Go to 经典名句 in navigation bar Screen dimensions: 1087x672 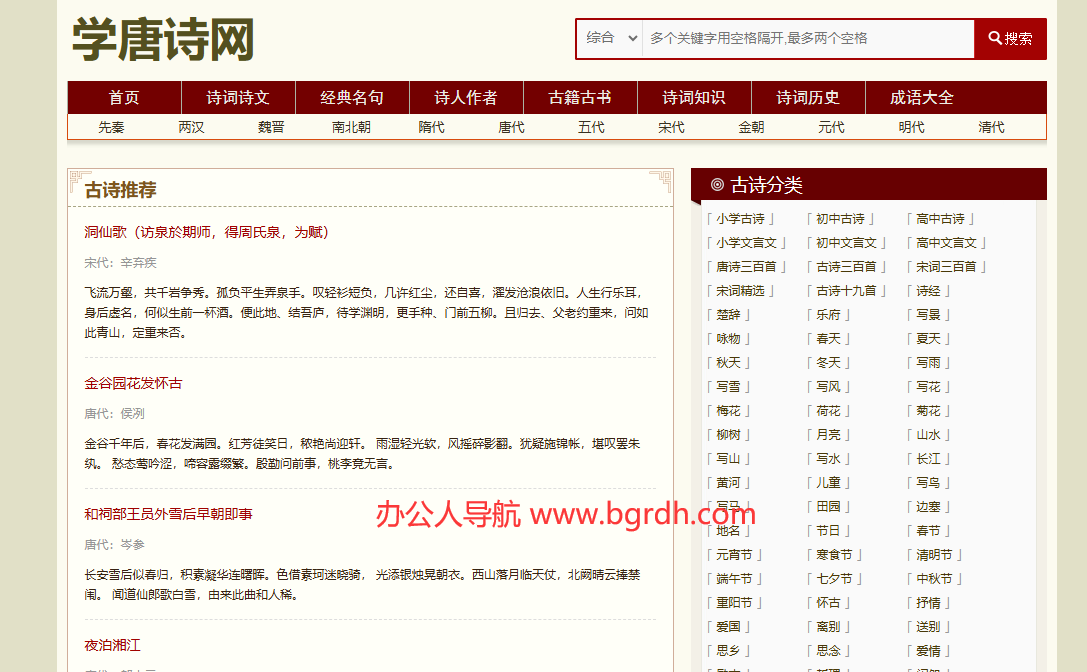pyautogui.click(x=352, y=98)
